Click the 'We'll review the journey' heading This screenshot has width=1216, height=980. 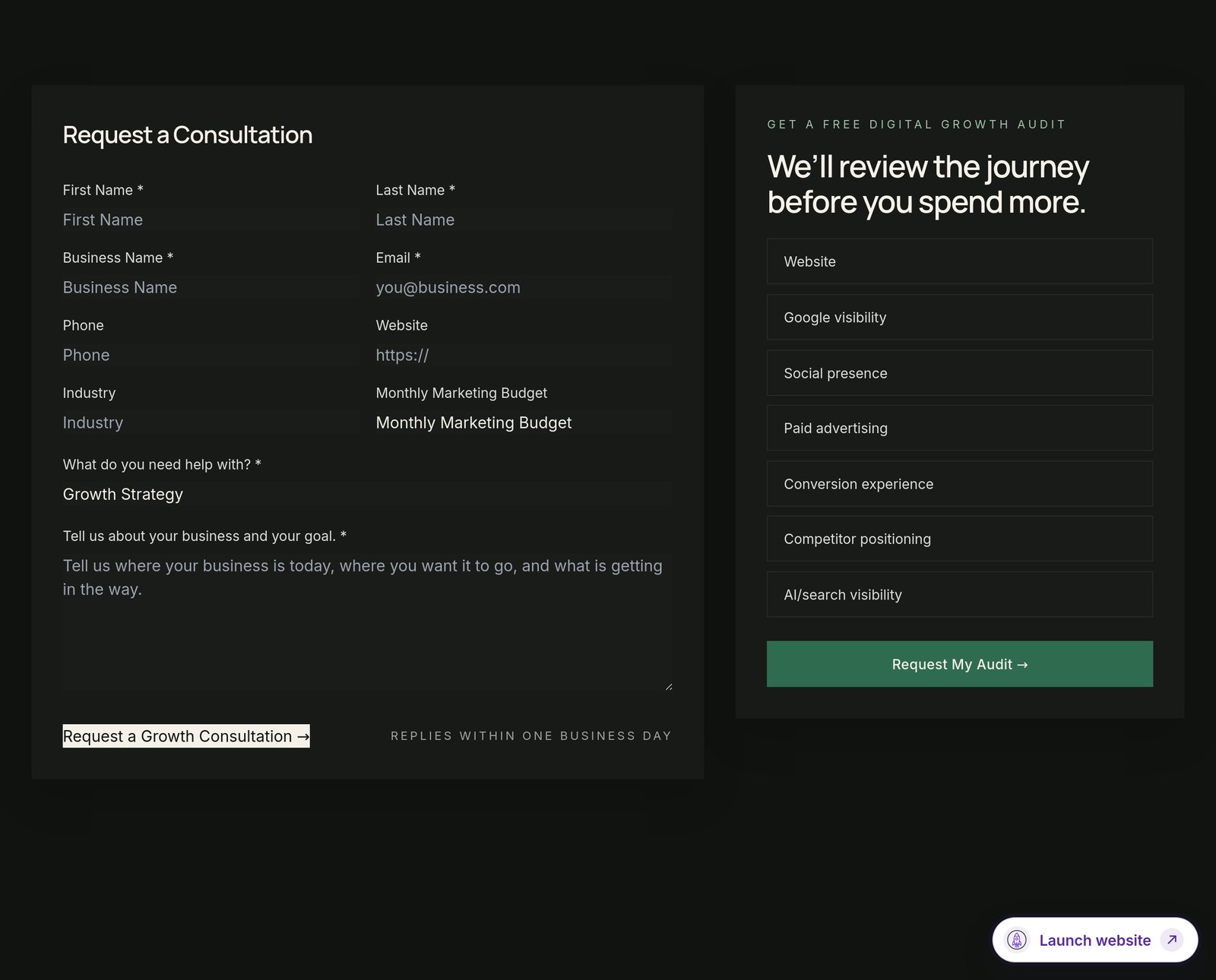(x=928, y=185)
